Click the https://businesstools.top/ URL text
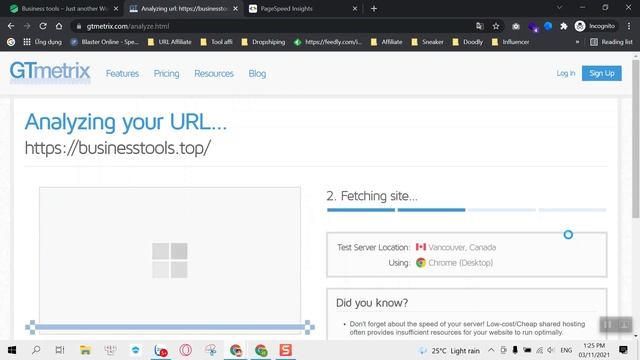 point(118,148)
